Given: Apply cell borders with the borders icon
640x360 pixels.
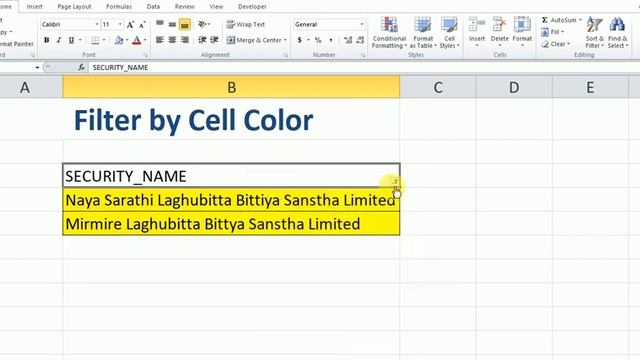Looking at the screenshot, I should [95, 40].
